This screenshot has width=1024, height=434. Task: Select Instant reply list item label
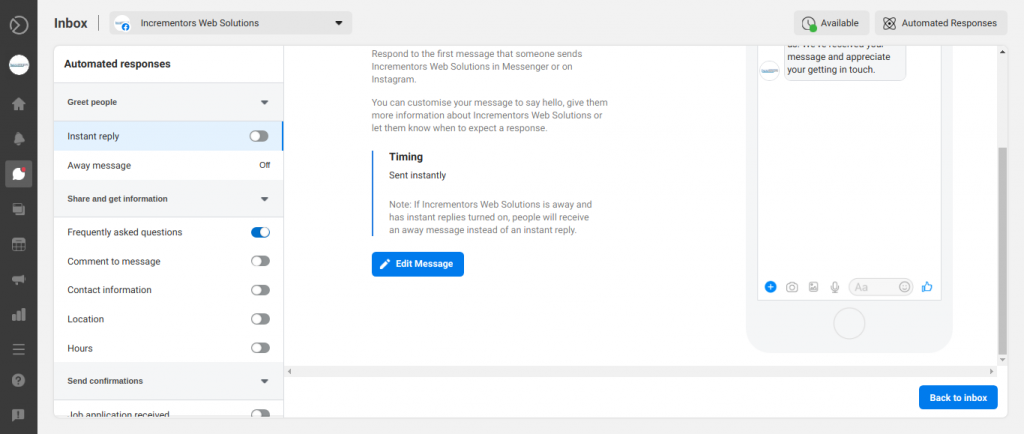(x=93, y=136)
